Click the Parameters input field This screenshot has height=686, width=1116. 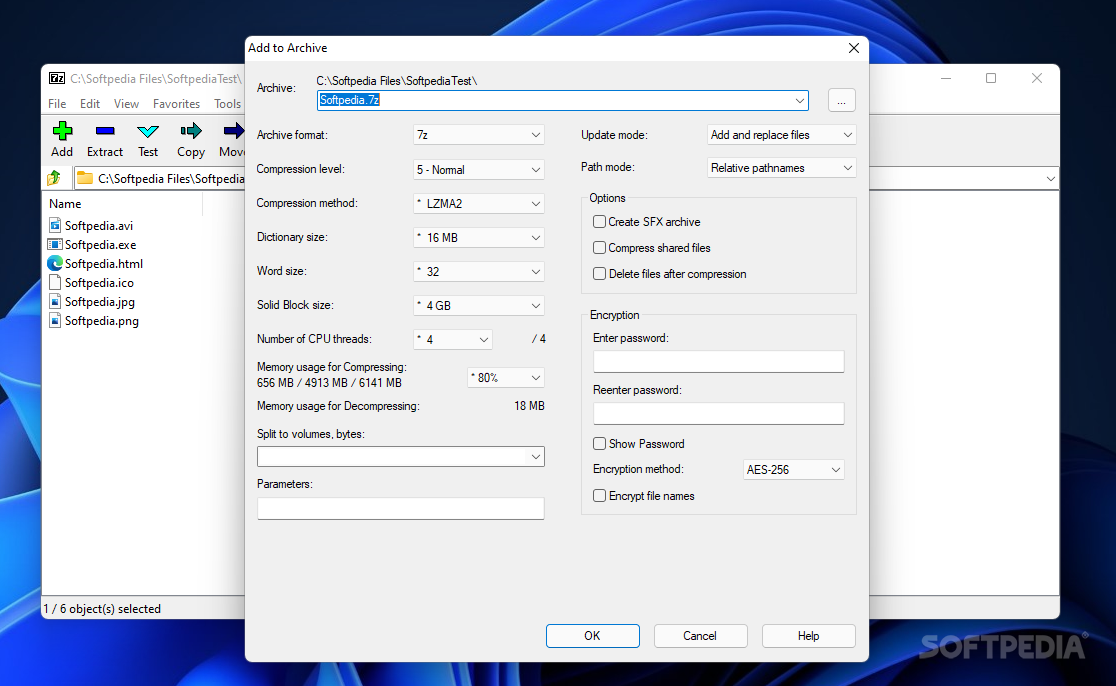(401, 508)
